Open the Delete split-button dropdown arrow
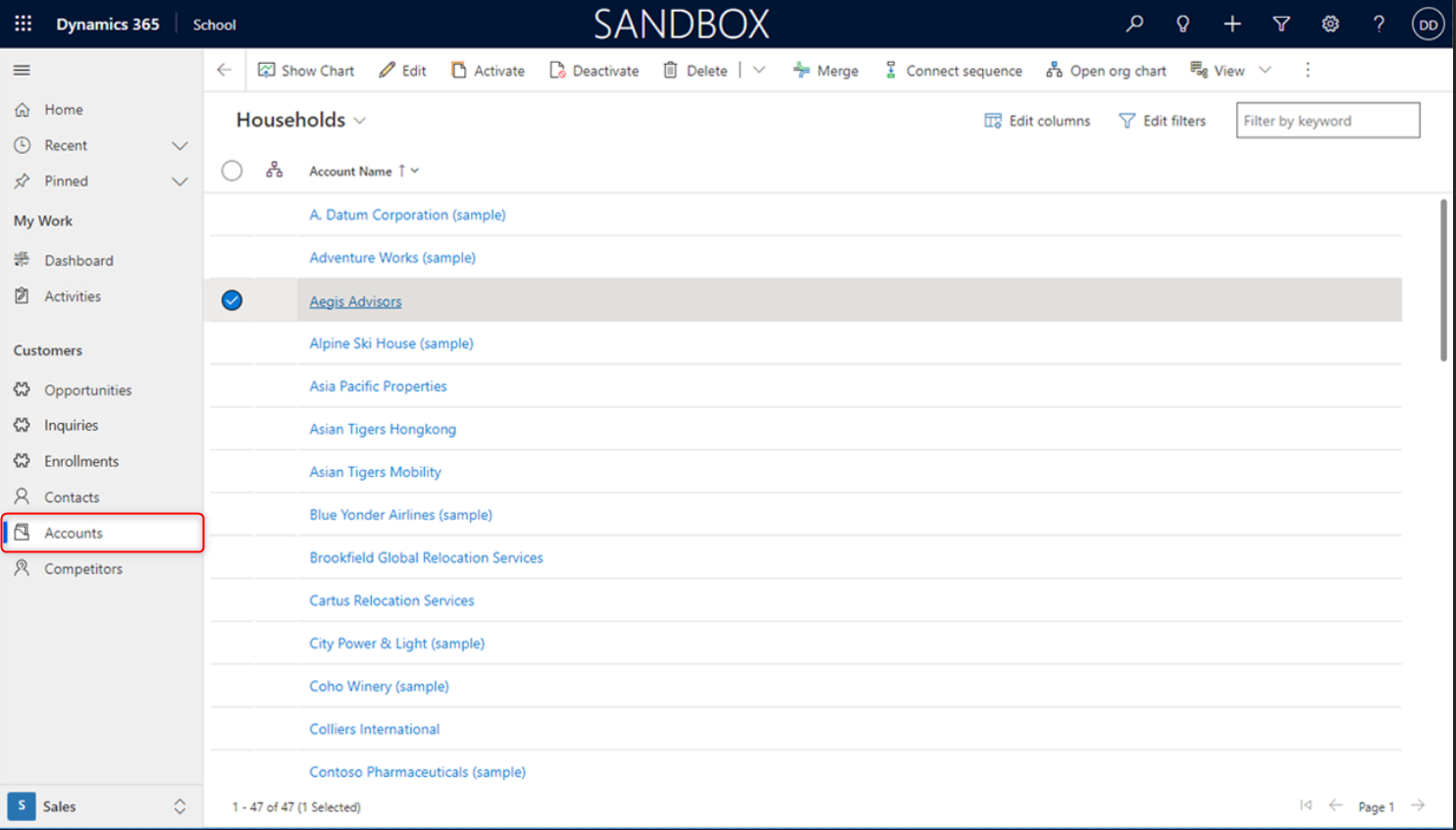The height and width of the screenshot is (830, 1456). click(x=758, y=71)
